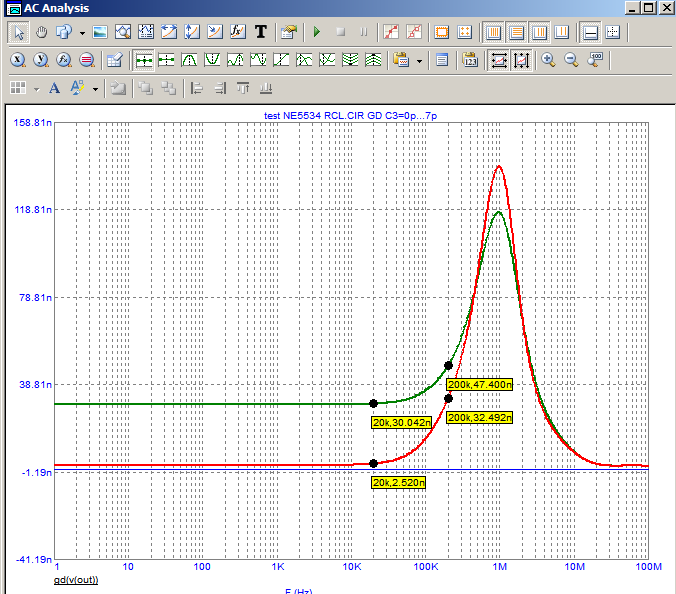
Task: Click the A with highlighter text color icon
Action: tap(77, 88)
